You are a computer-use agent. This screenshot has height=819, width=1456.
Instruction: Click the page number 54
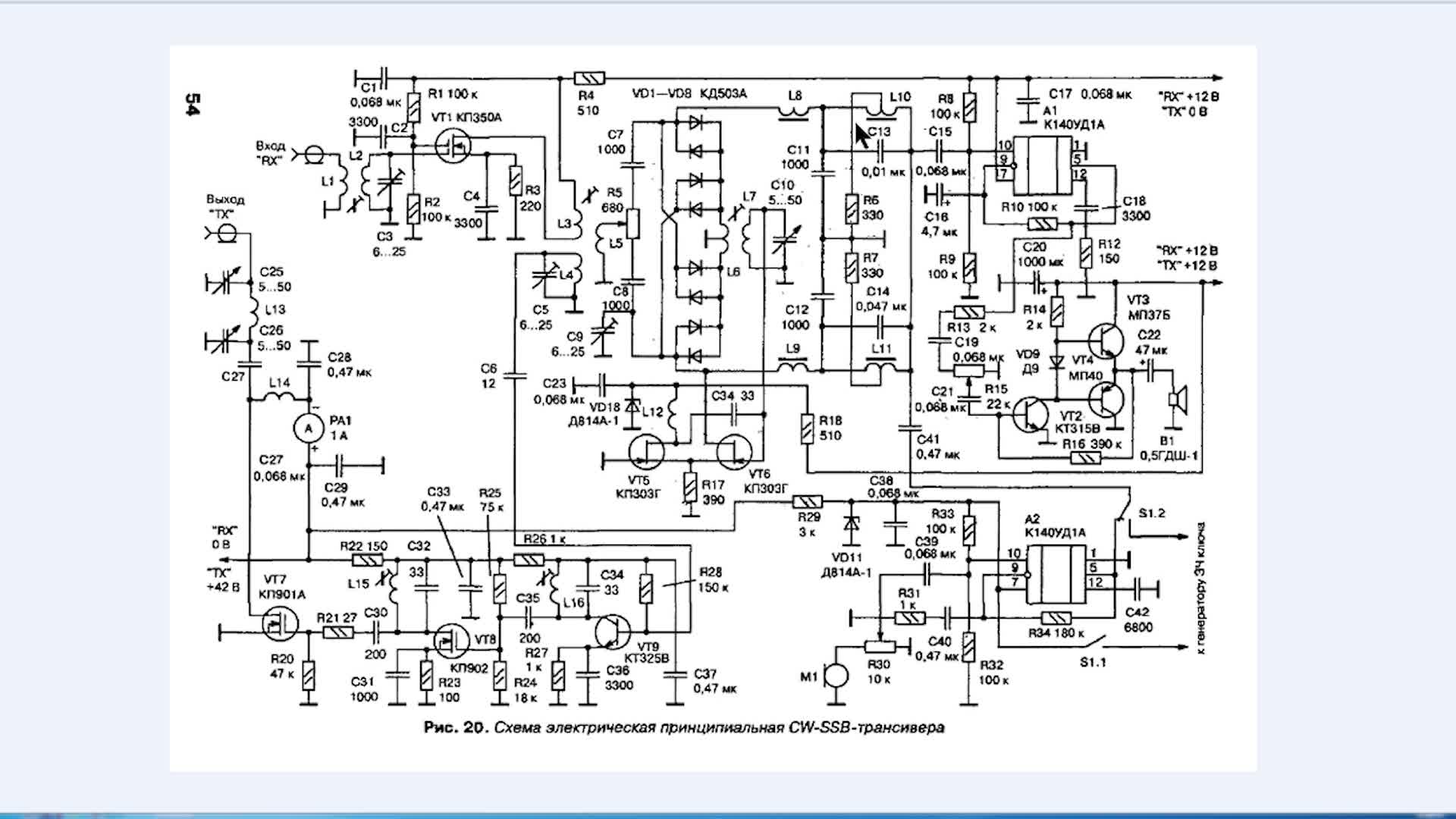pos(193,105)
